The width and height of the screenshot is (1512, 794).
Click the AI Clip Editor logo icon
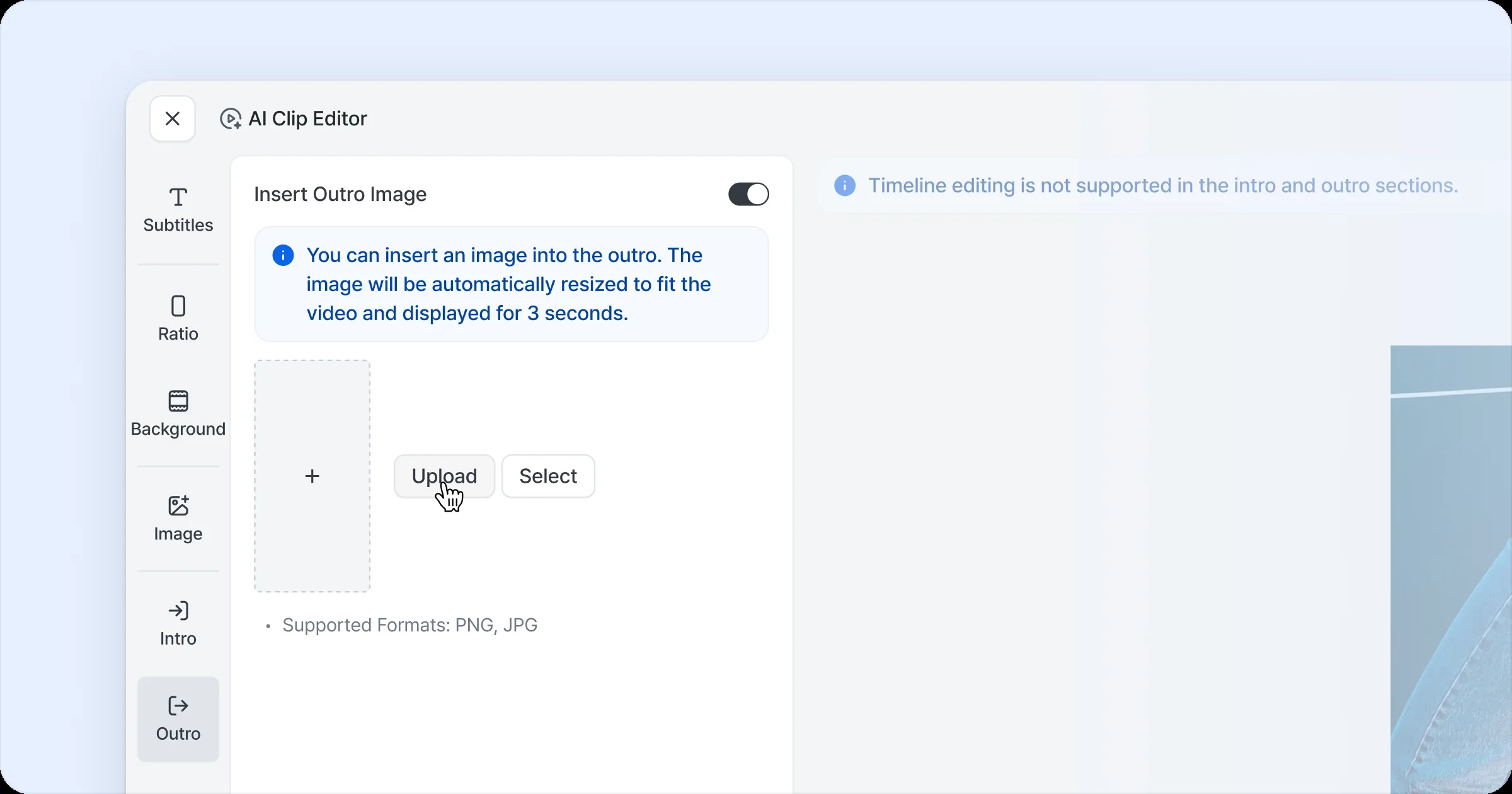click(231, 118)
